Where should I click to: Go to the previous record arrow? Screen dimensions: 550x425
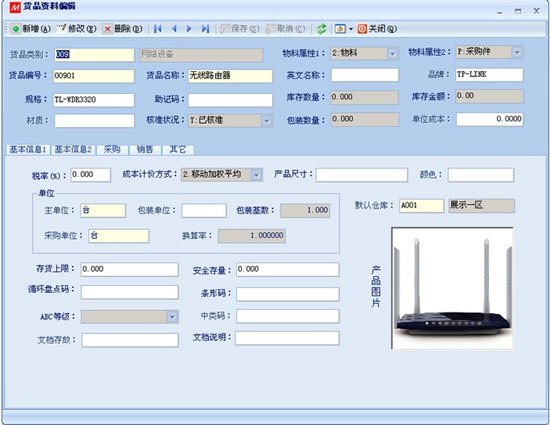pyautogui.click(x=174, y=29)
